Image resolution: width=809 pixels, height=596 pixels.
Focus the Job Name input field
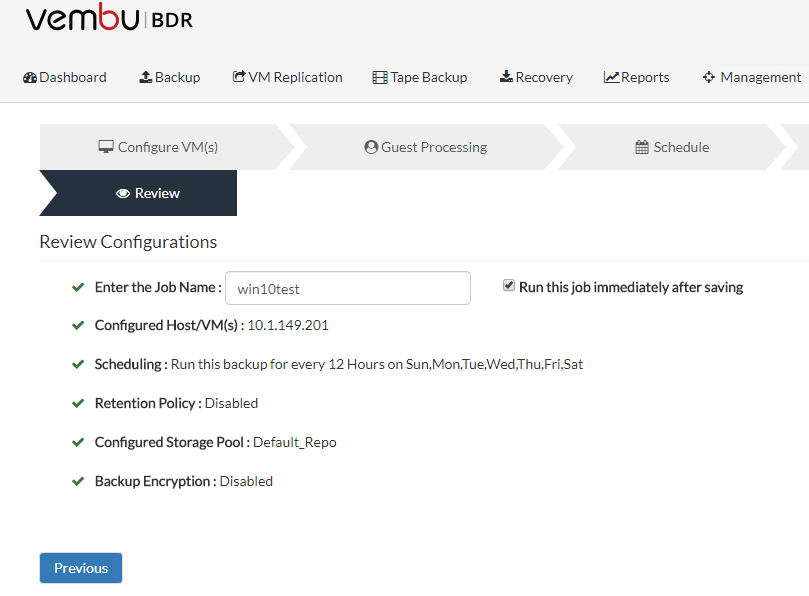point(348,288)
